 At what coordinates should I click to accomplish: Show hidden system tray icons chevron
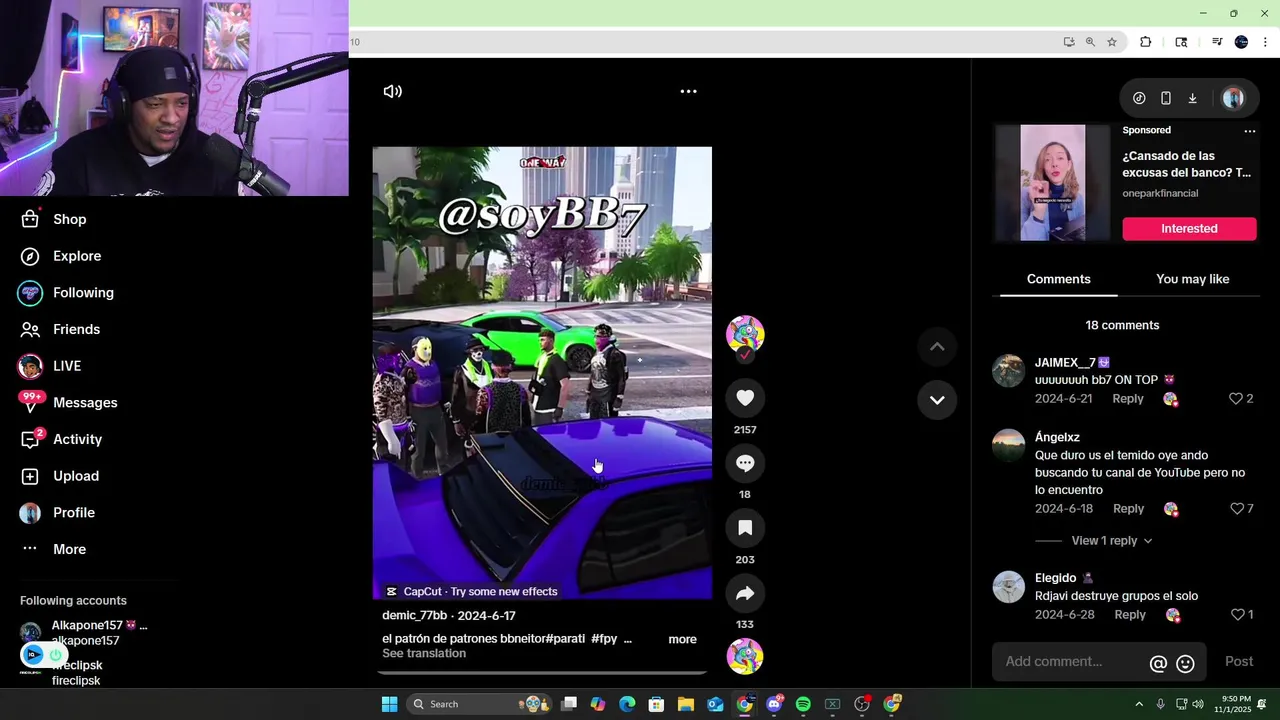(1138, 704)
